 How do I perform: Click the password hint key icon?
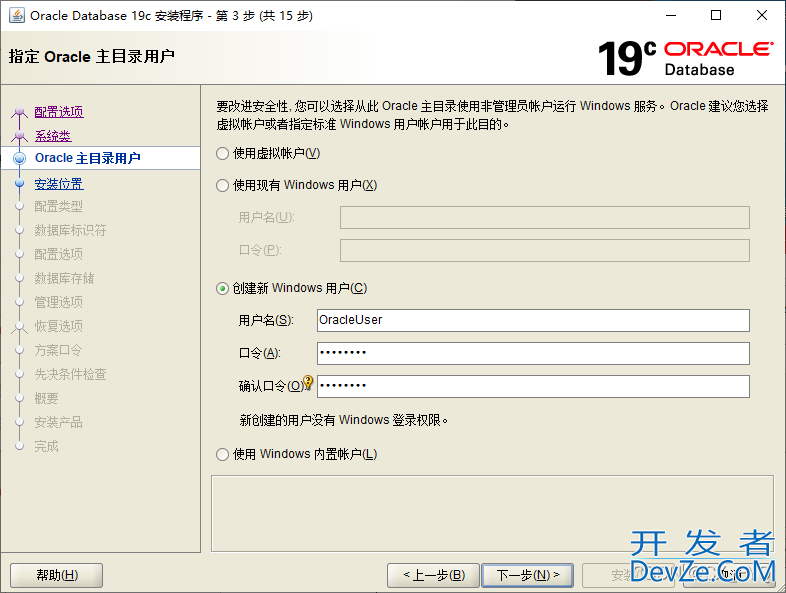[308, 382]
